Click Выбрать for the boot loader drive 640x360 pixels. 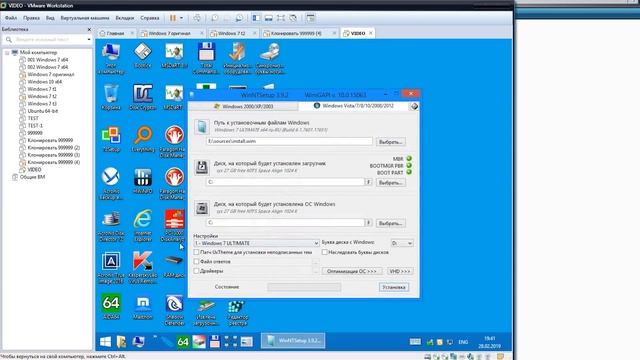pyautogui.click(x=391, y=182)
